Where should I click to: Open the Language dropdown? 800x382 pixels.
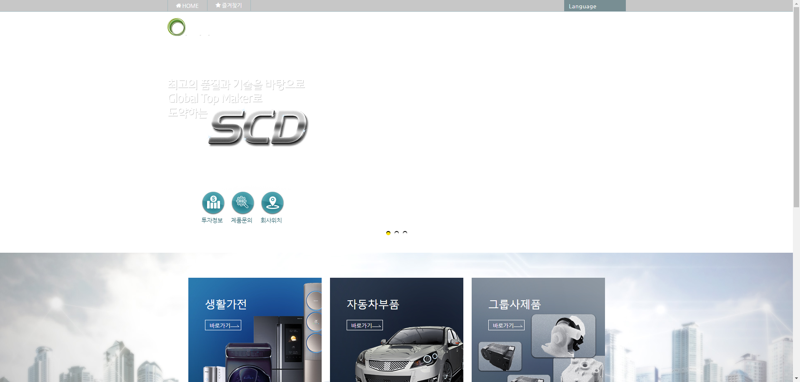point(594,6)
